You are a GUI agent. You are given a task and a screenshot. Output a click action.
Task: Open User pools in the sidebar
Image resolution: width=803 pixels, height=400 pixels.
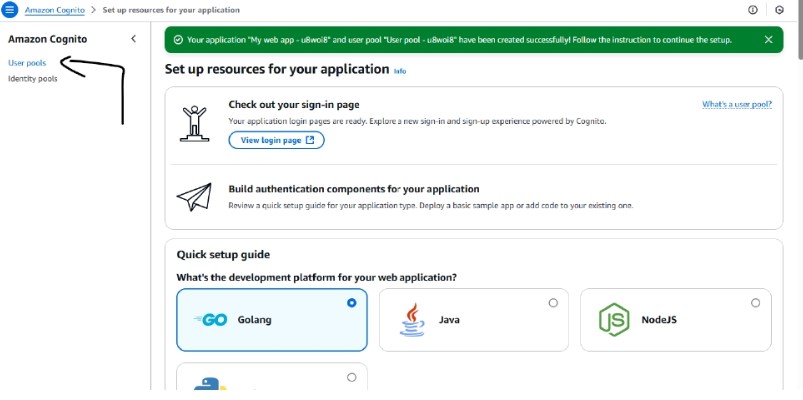pyautogui.click(x=27, y=63)
